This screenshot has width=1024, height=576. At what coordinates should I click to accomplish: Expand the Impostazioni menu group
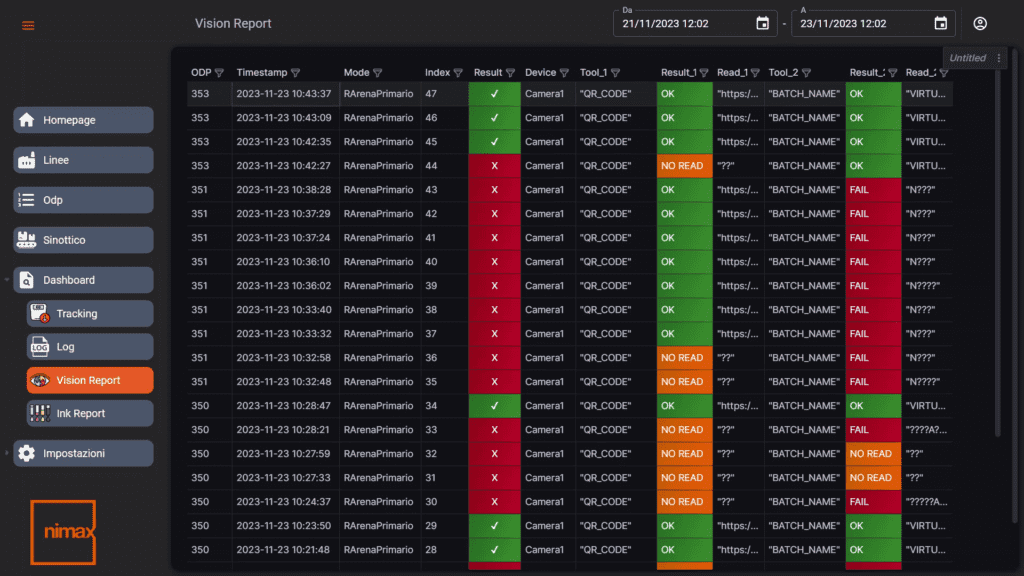click(x=7, y=453)
